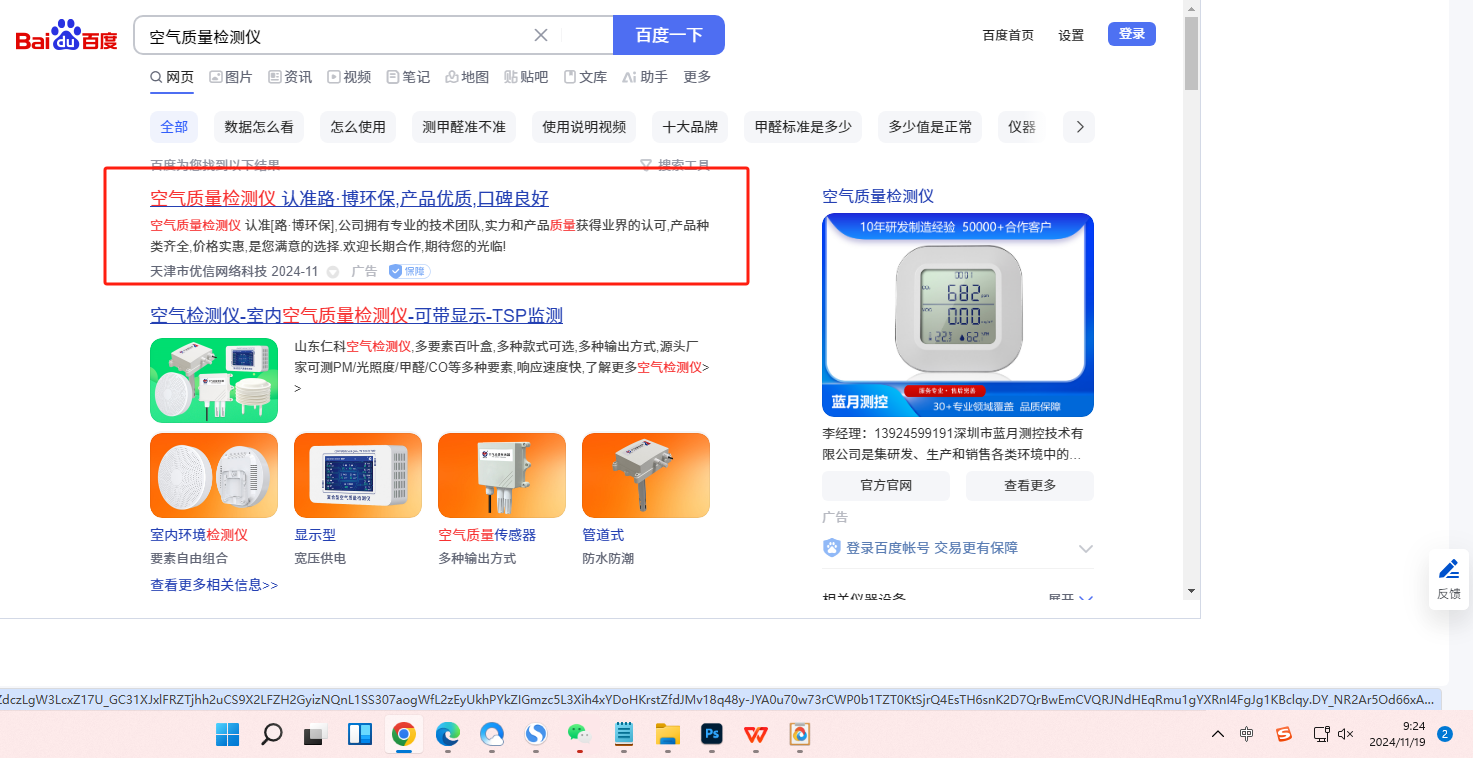Image resolution: width=1473 pixels, height=758 pixels.
Task: Click the 查看更多 button in the sidebar
Action: (x=1030, y=485)
